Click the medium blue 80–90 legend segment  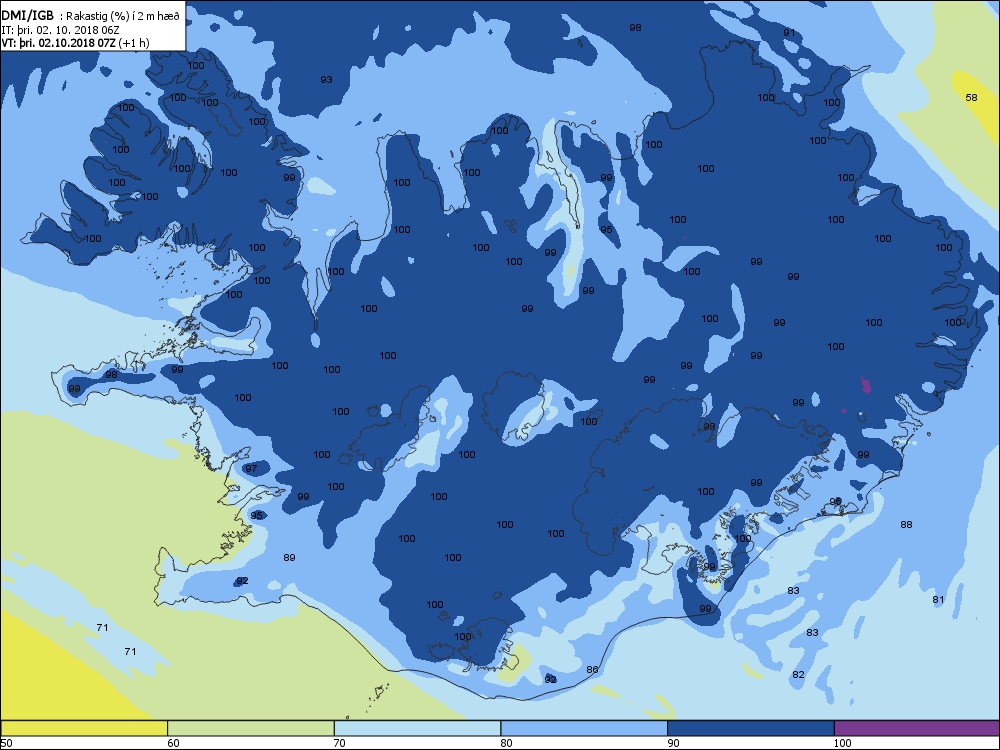click(x=584, y=728)
